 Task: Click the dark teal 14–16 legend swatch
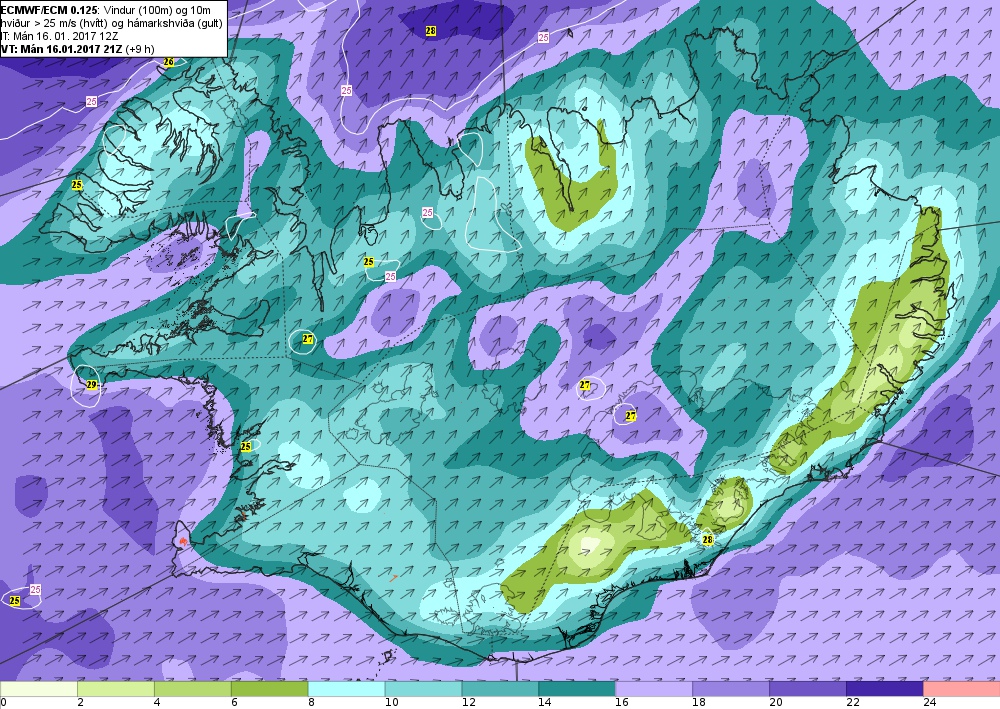click(x=577, y=689)
